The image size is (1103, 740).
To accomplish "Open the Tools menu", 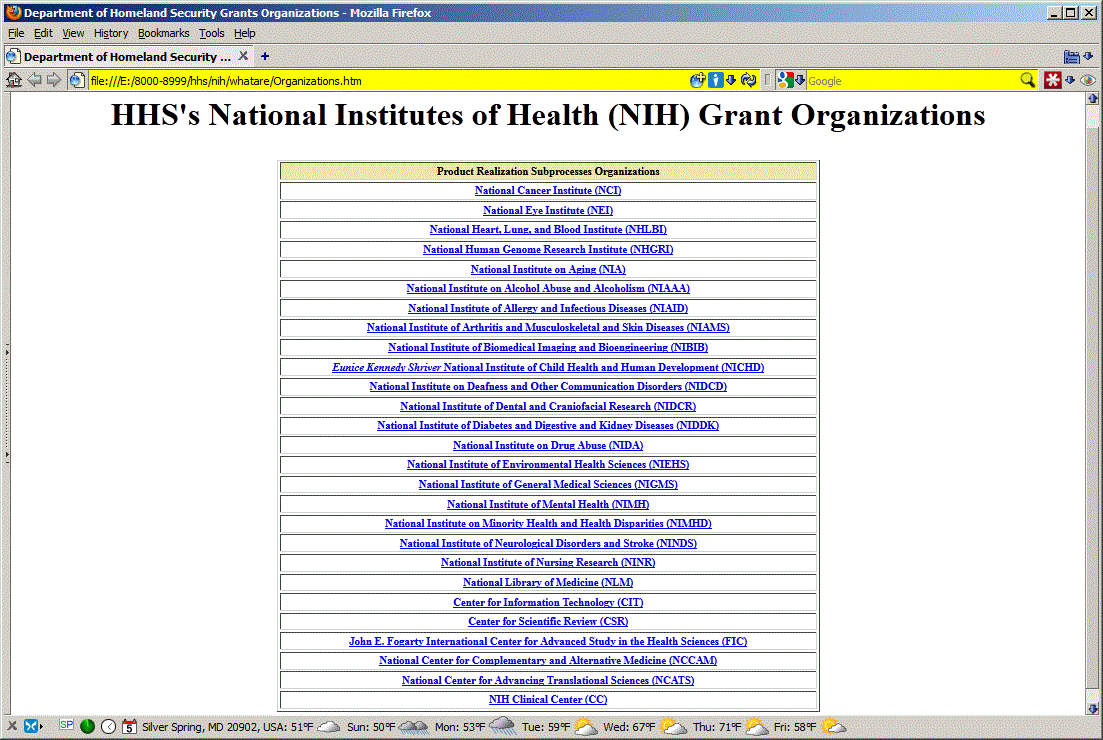I will point(211,33).
